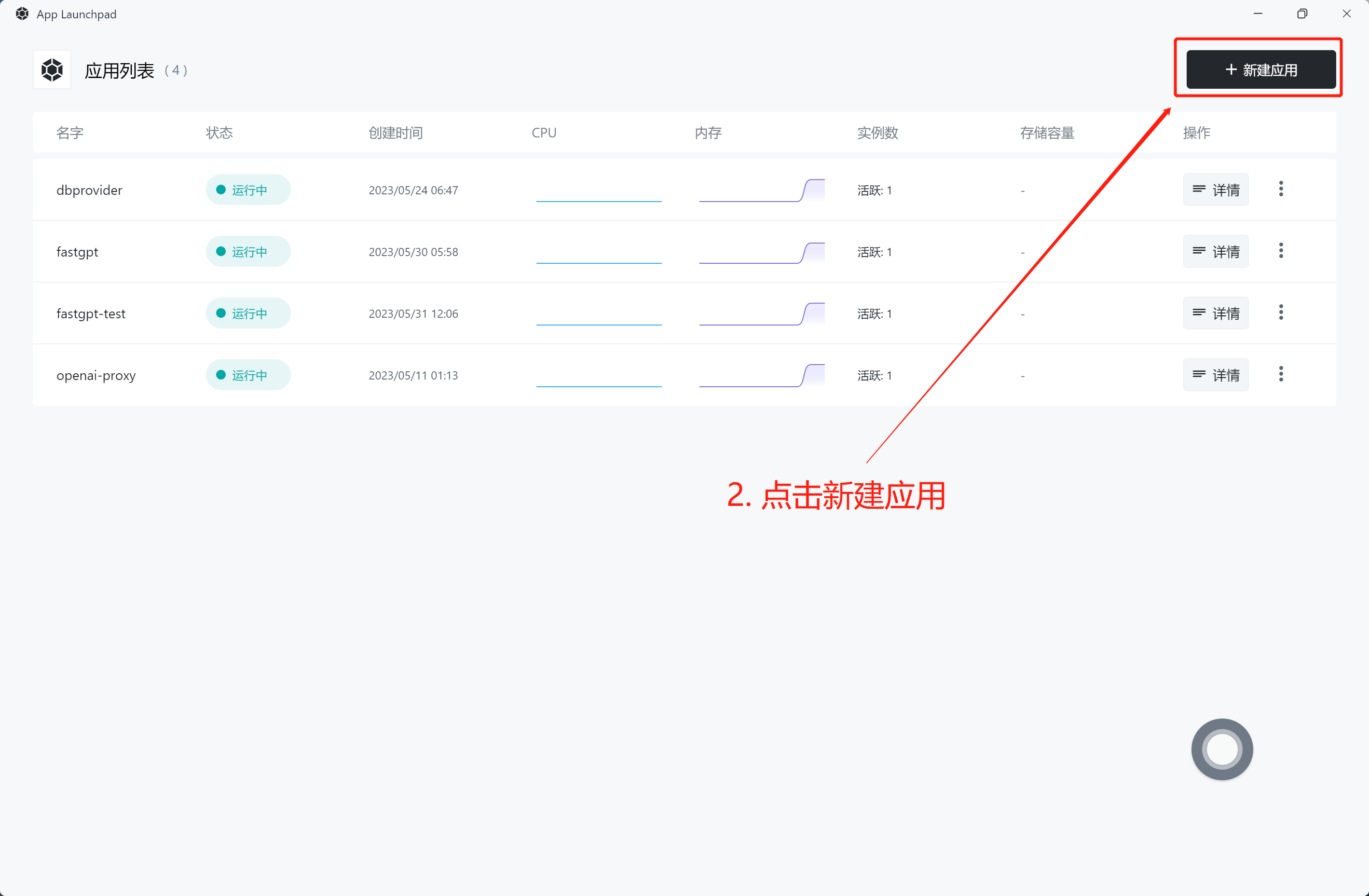
Task: Maximize the App Launchpad window
Action: (1301, 14)
